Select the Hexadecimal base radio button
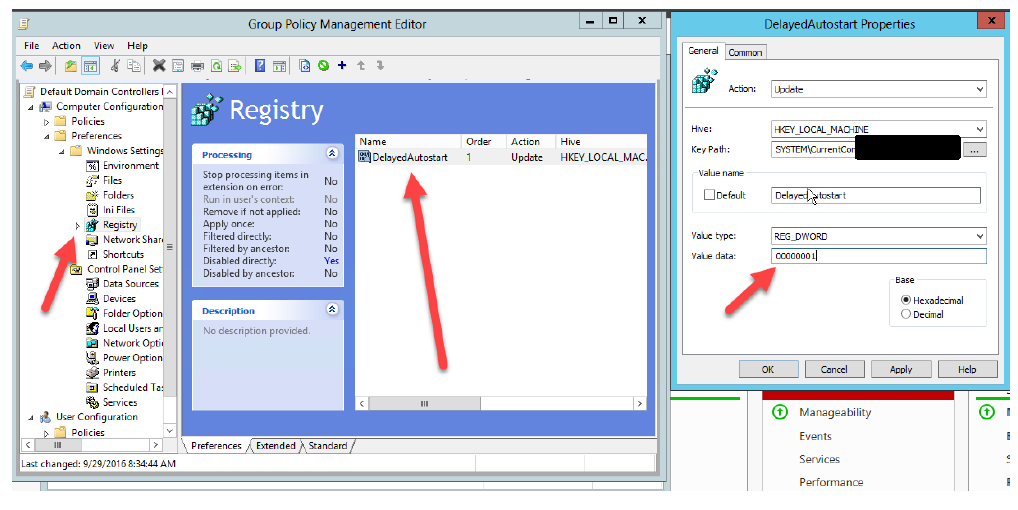The image size is (1018, 510). pyautogui.click(x=906, y=300)
